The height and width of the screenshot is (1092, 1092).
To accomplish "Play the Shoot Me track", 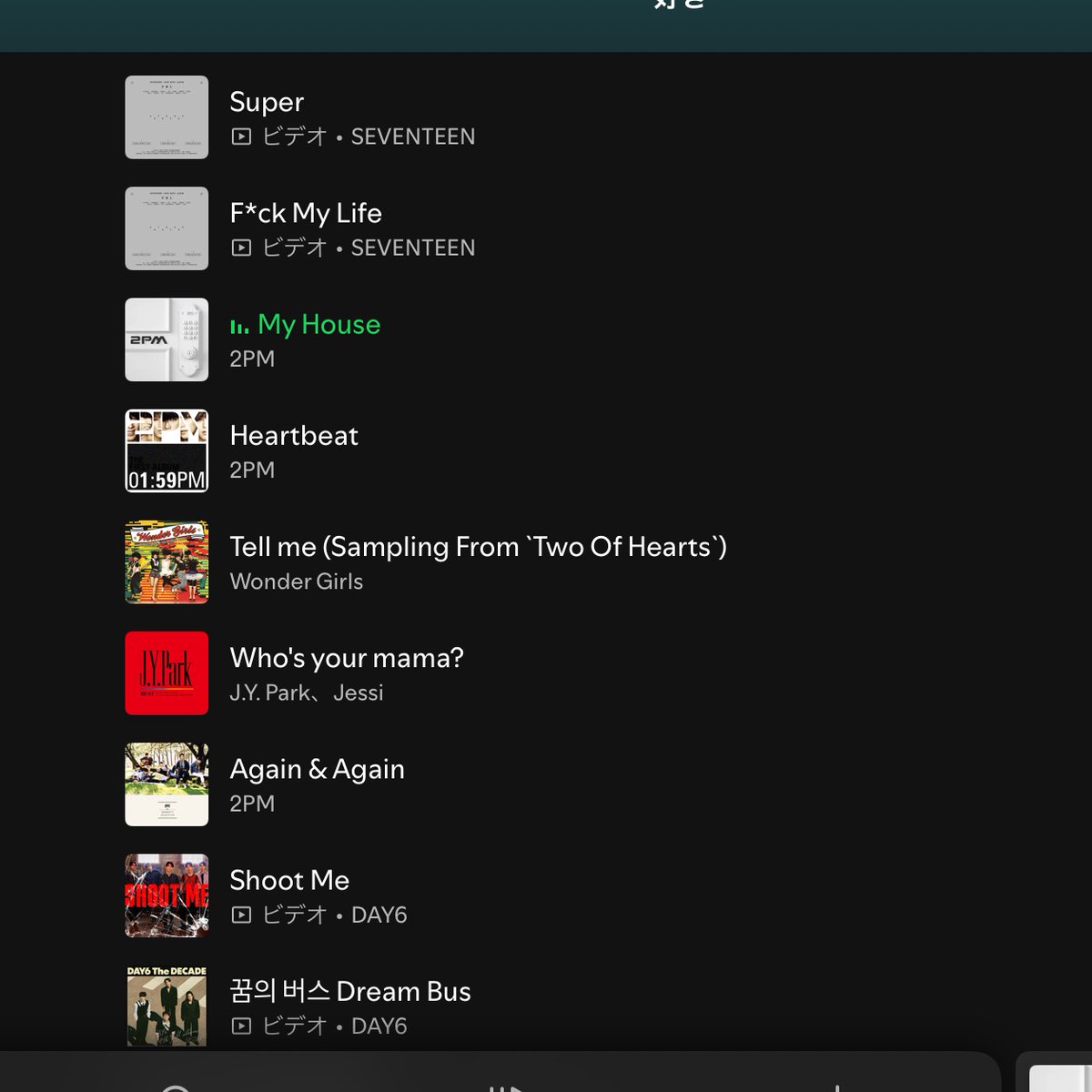I will (289, 880).
